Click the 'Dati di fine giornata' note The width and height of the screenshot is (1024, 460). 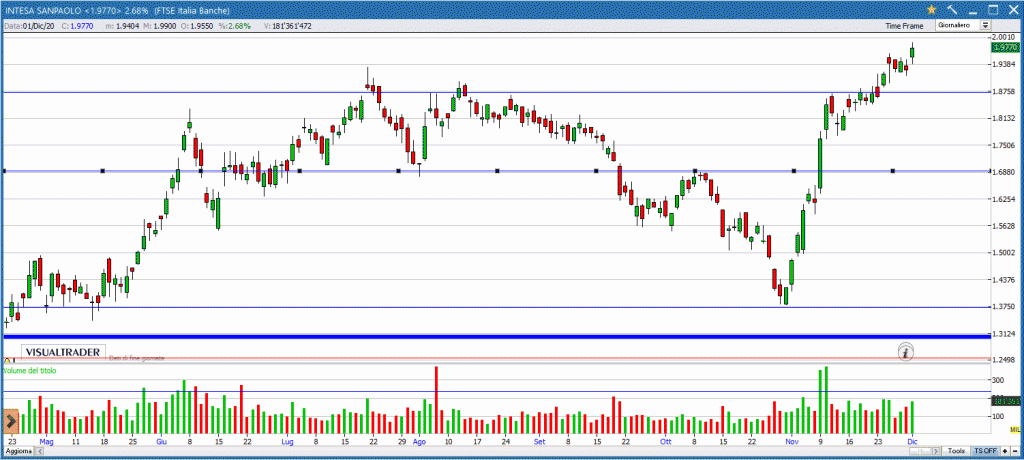(136, 358)
